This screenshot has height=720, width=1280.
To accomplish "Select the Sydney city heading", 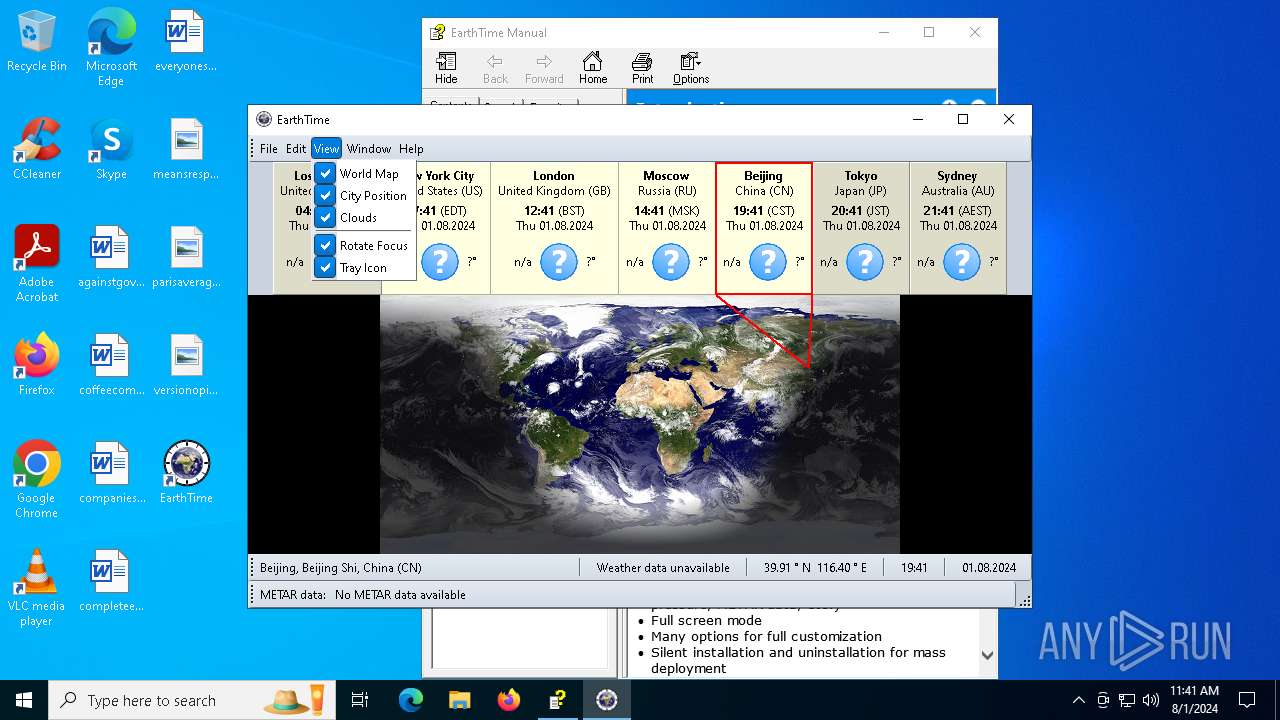I will coord(957,175).
